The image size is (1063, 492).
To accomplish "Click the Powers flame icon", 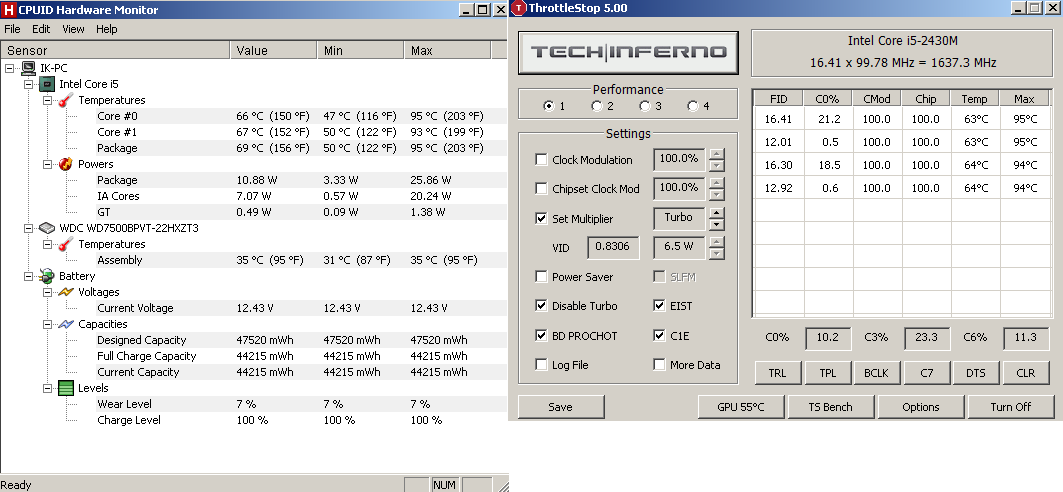I will (66, 164).
